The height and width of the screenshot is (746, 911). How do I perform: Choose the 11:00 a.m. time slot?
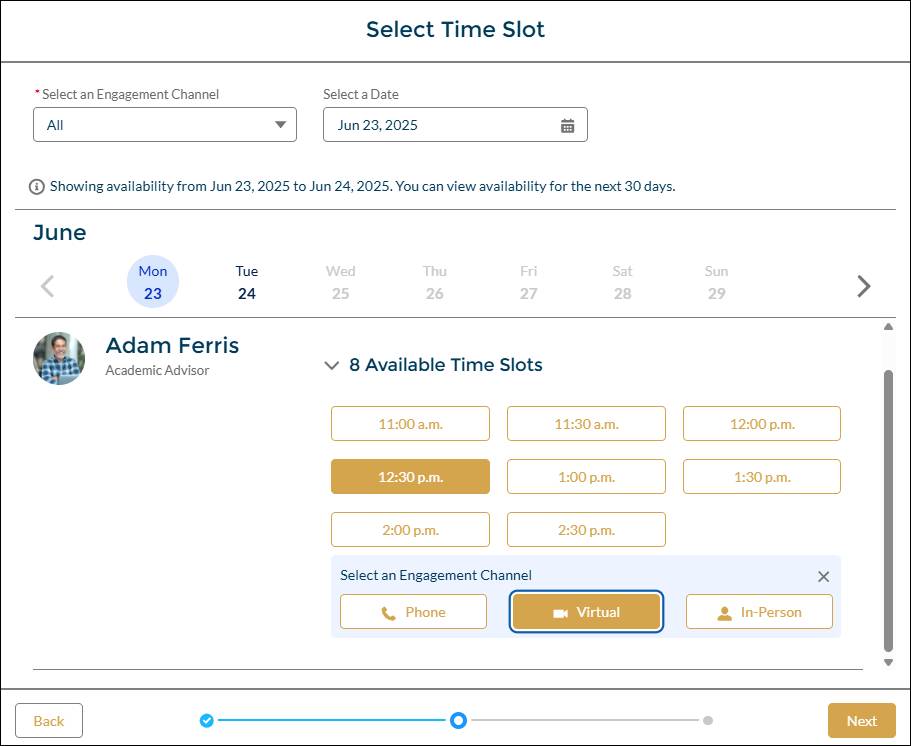pyautogui.click(x=410, y=424)
